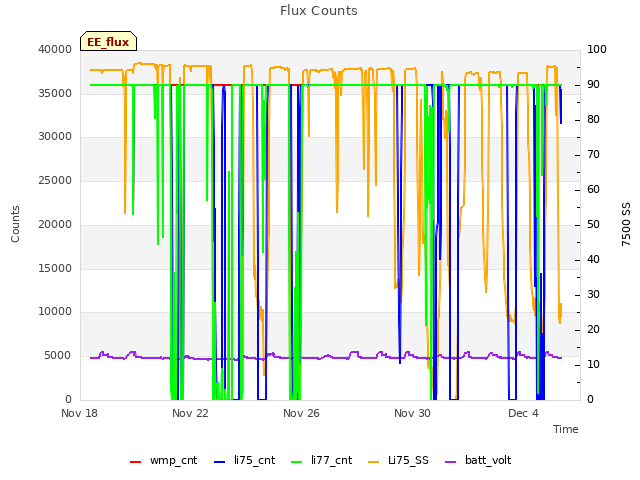Click the 90 right axis tick label
Image resolution: width=640 pixels, height=480 pixels.
click(593, 84)
